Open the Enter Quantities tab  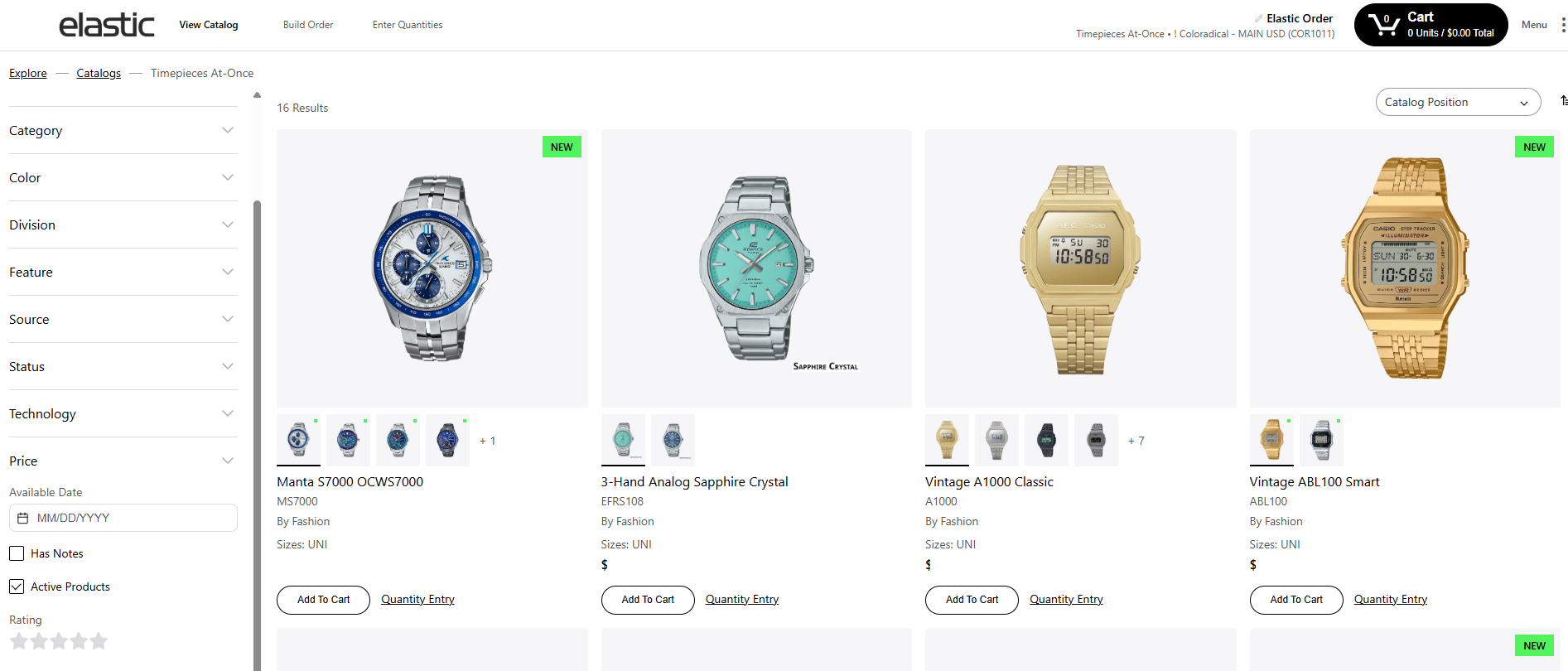click(408, 25)
